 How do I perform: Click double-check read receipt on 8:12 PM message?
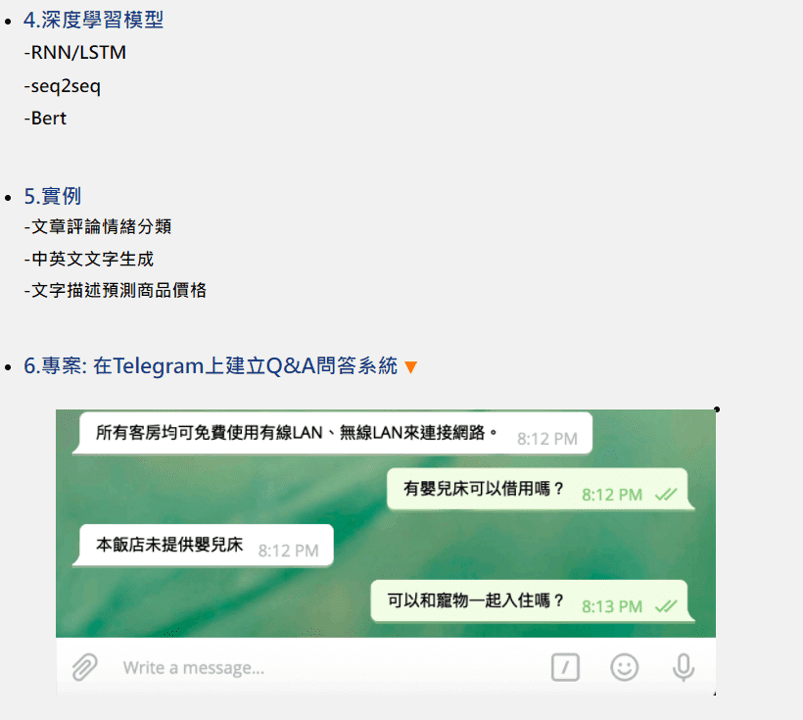(666, 495)
